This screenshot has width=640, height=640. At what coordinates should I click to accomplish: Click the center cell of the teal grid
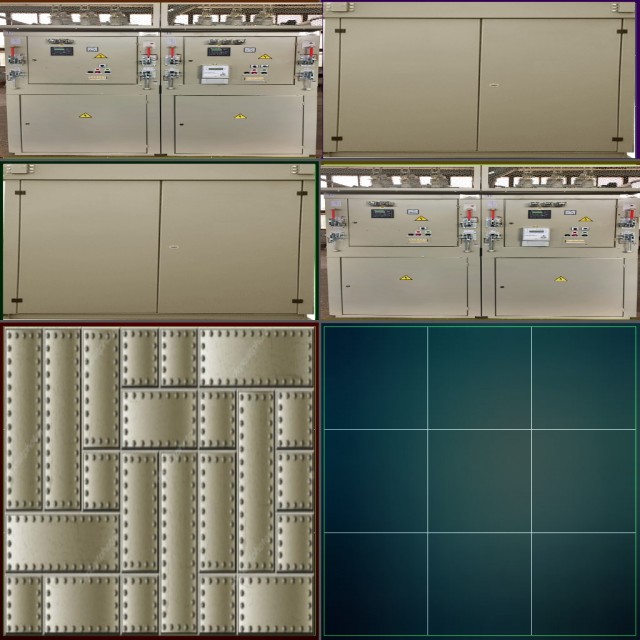[x=480, y=481]
